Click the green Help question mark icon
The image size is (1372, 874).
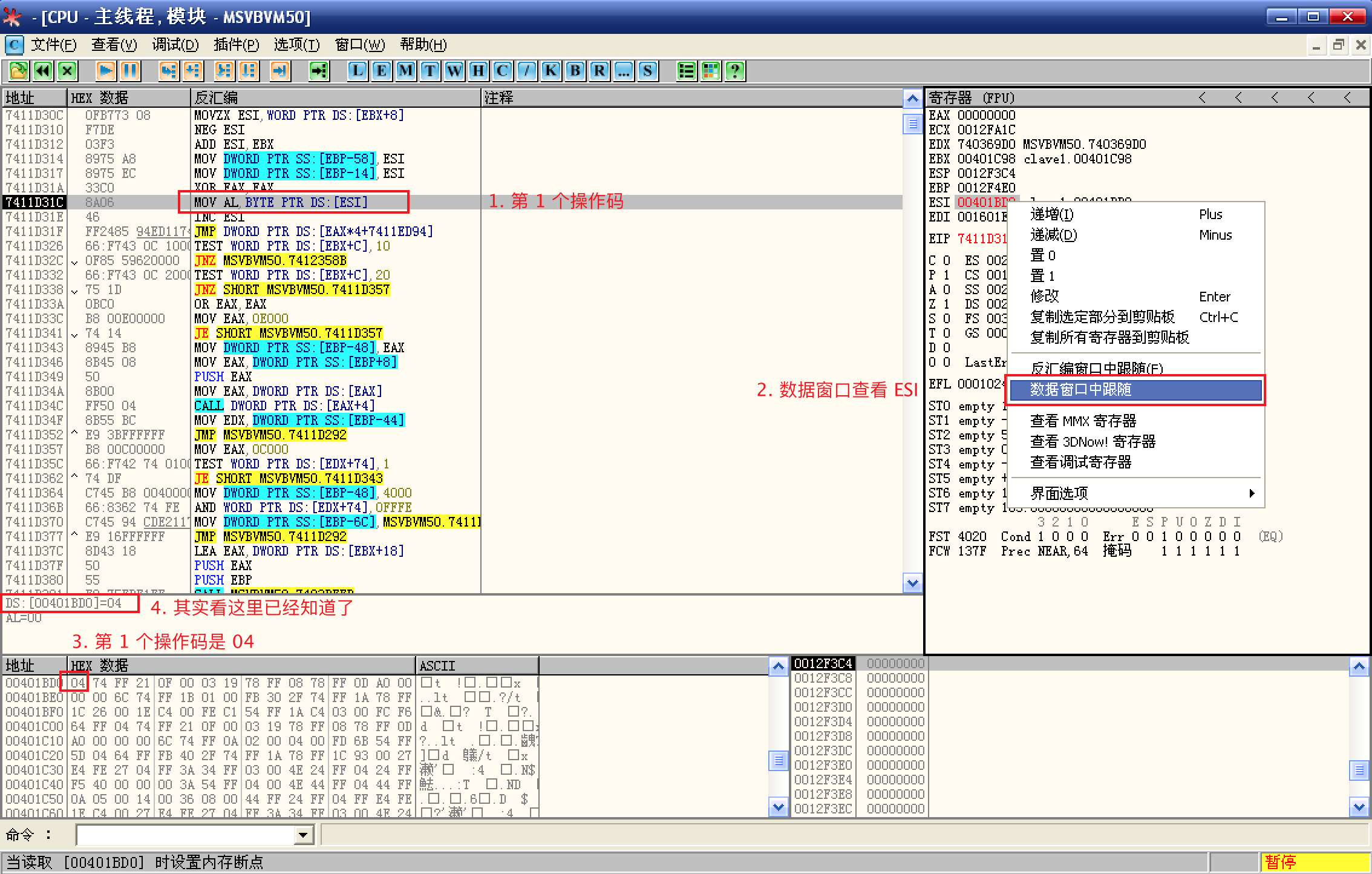coord(735,71)
